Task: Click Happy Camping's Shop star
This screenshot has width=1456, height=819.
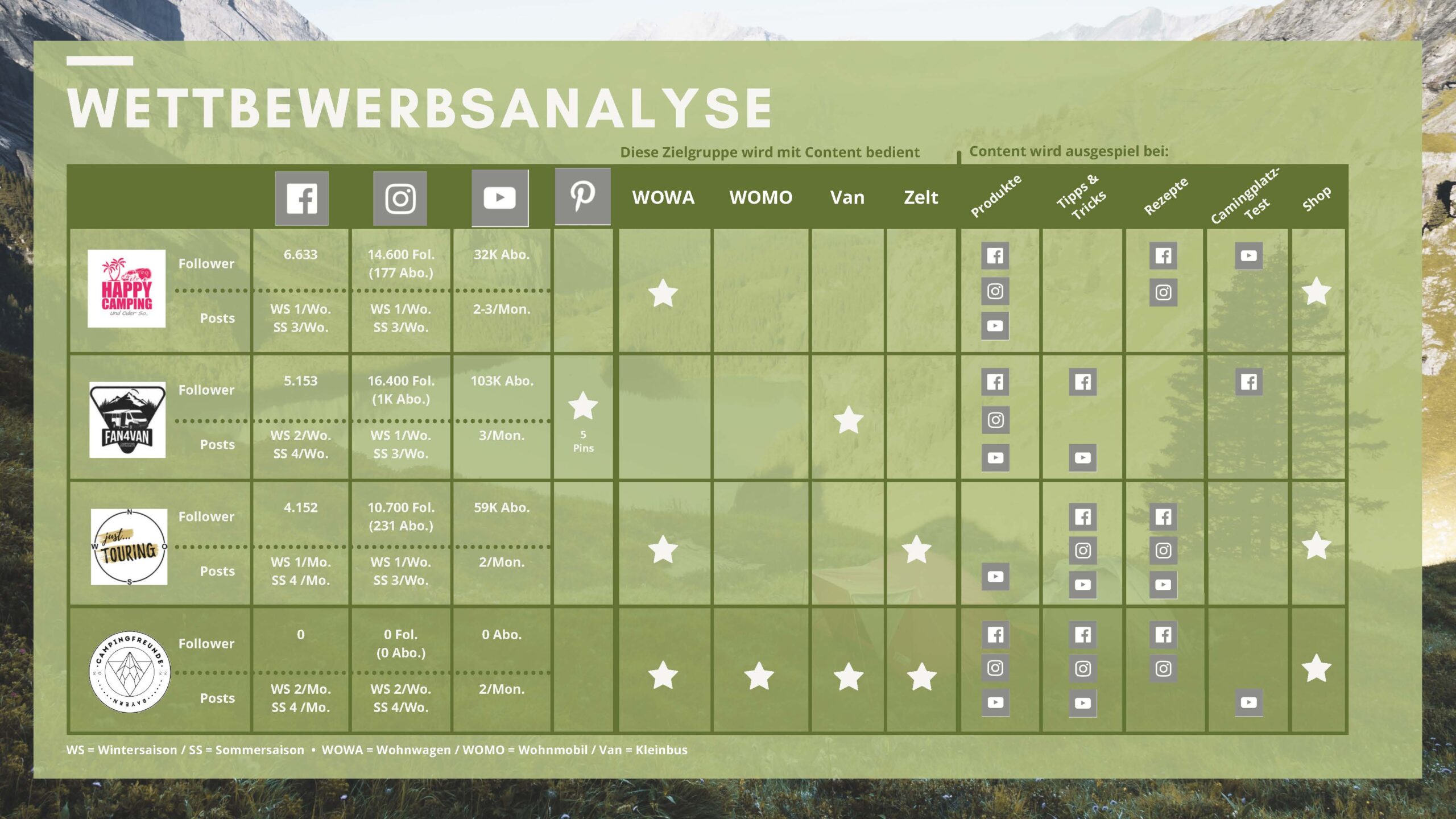Action: 1316,291
